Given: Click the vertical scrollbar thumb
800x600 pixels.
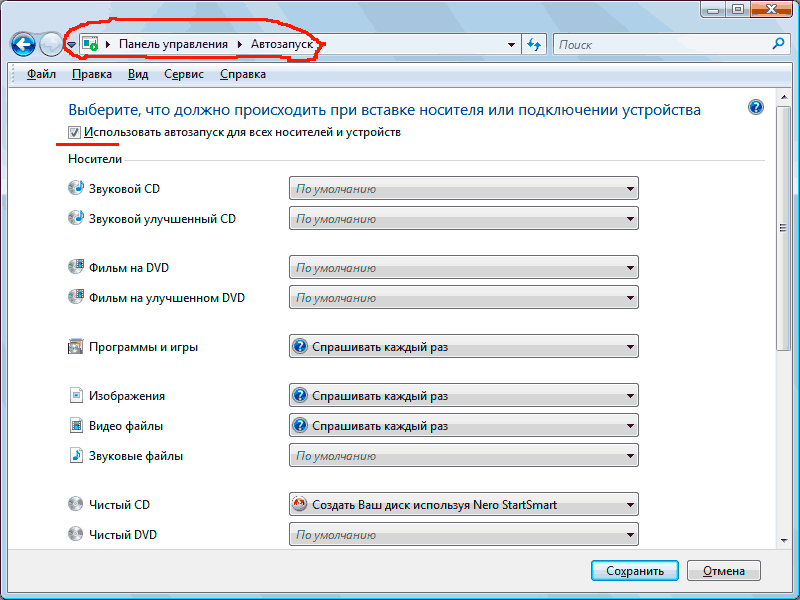Looking at the screenshot, I should pos(783,228).
